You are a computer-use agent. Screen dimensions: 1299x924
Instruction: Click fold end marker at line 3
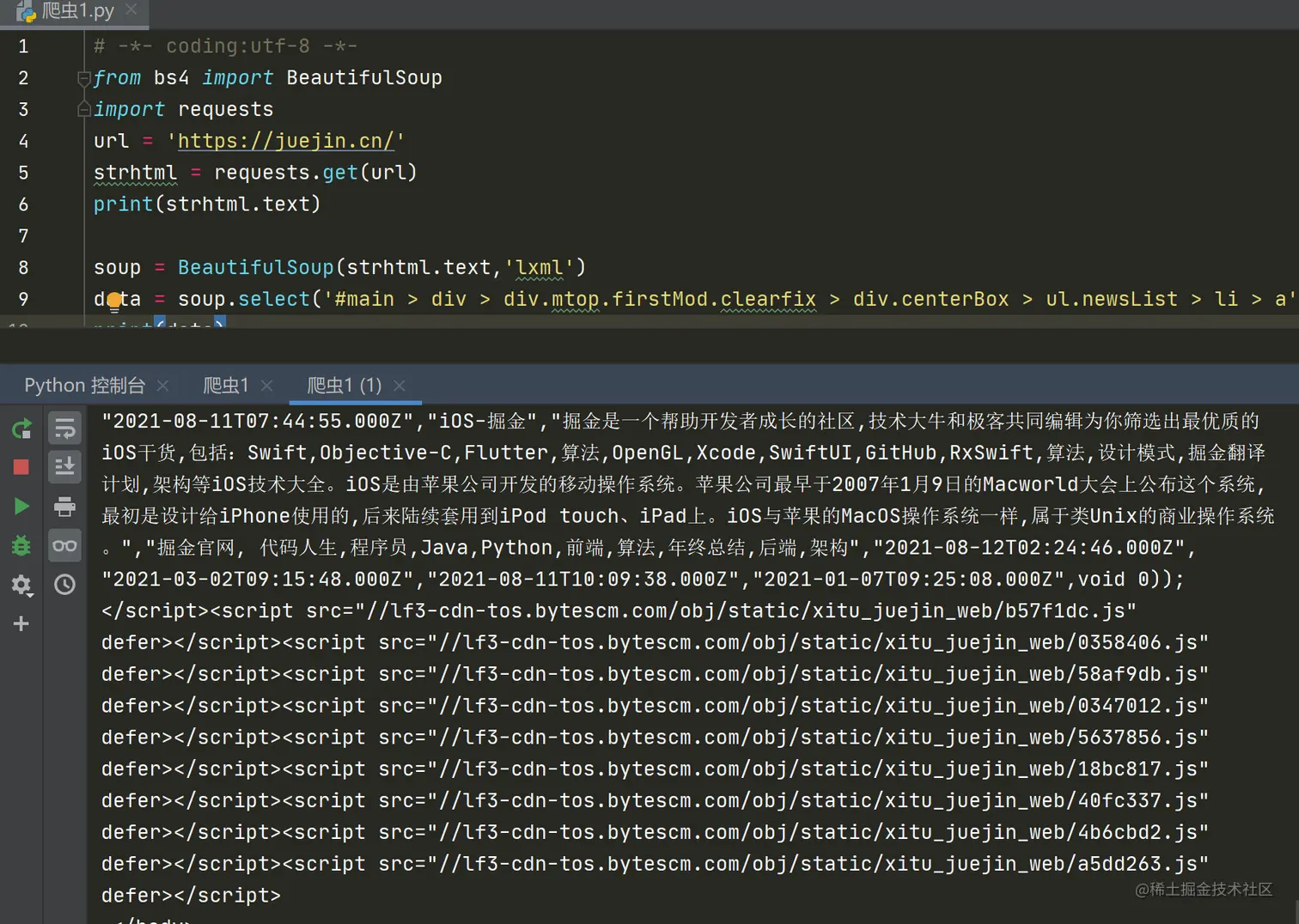click(x=84, y=110)
